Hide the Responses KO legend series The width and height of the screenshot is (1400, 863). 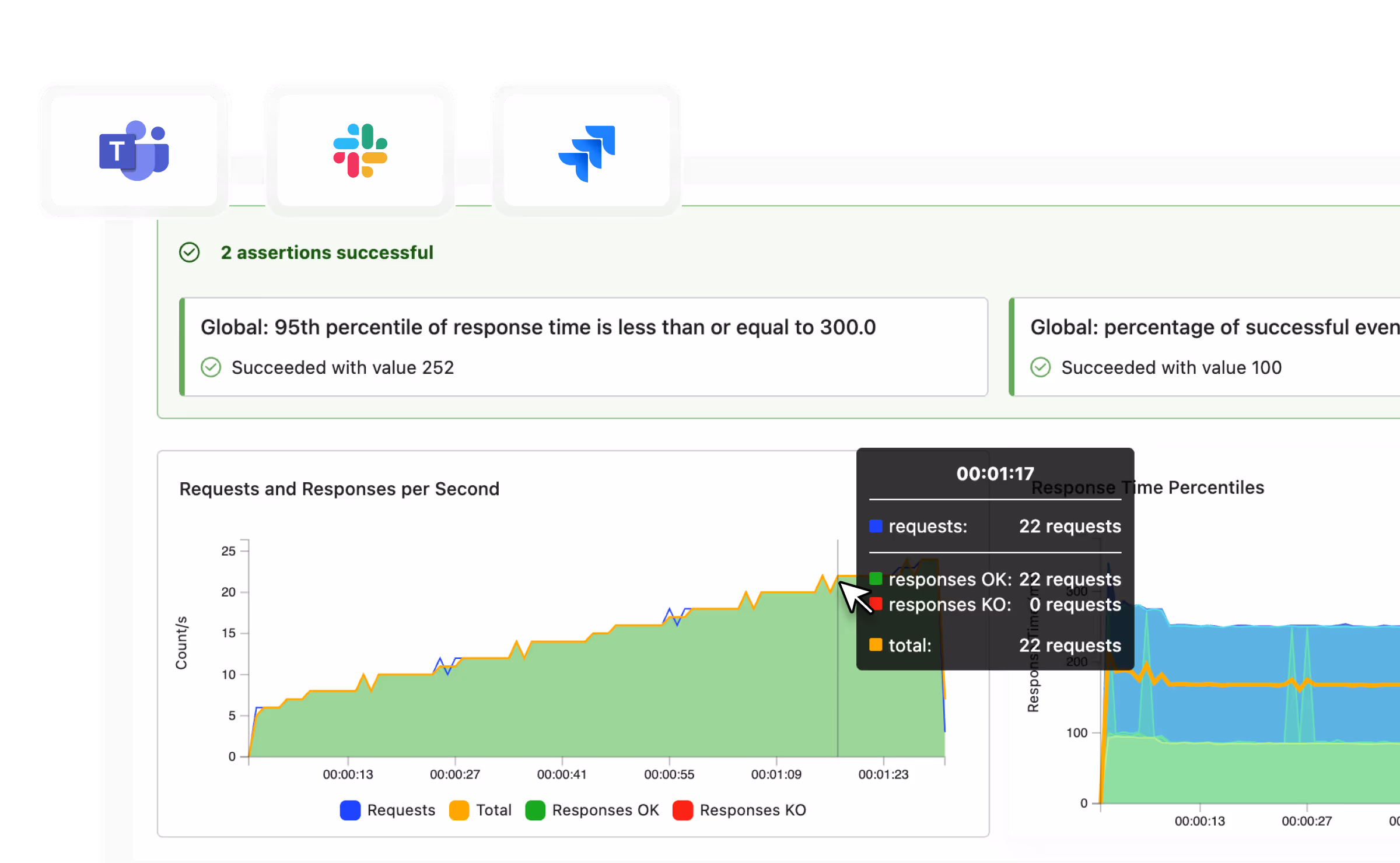[752, 810]
